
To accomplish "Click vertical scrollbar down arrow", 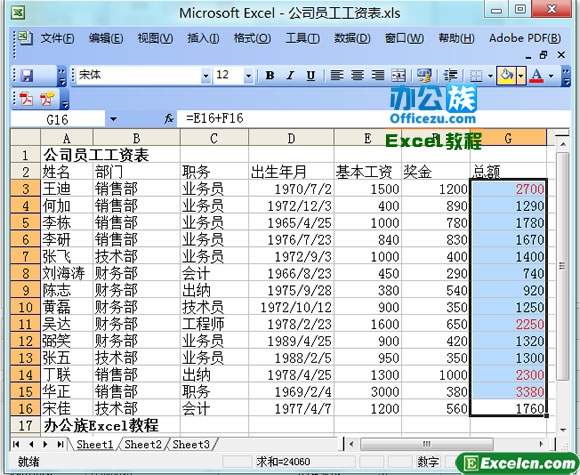I will [563, 429].
